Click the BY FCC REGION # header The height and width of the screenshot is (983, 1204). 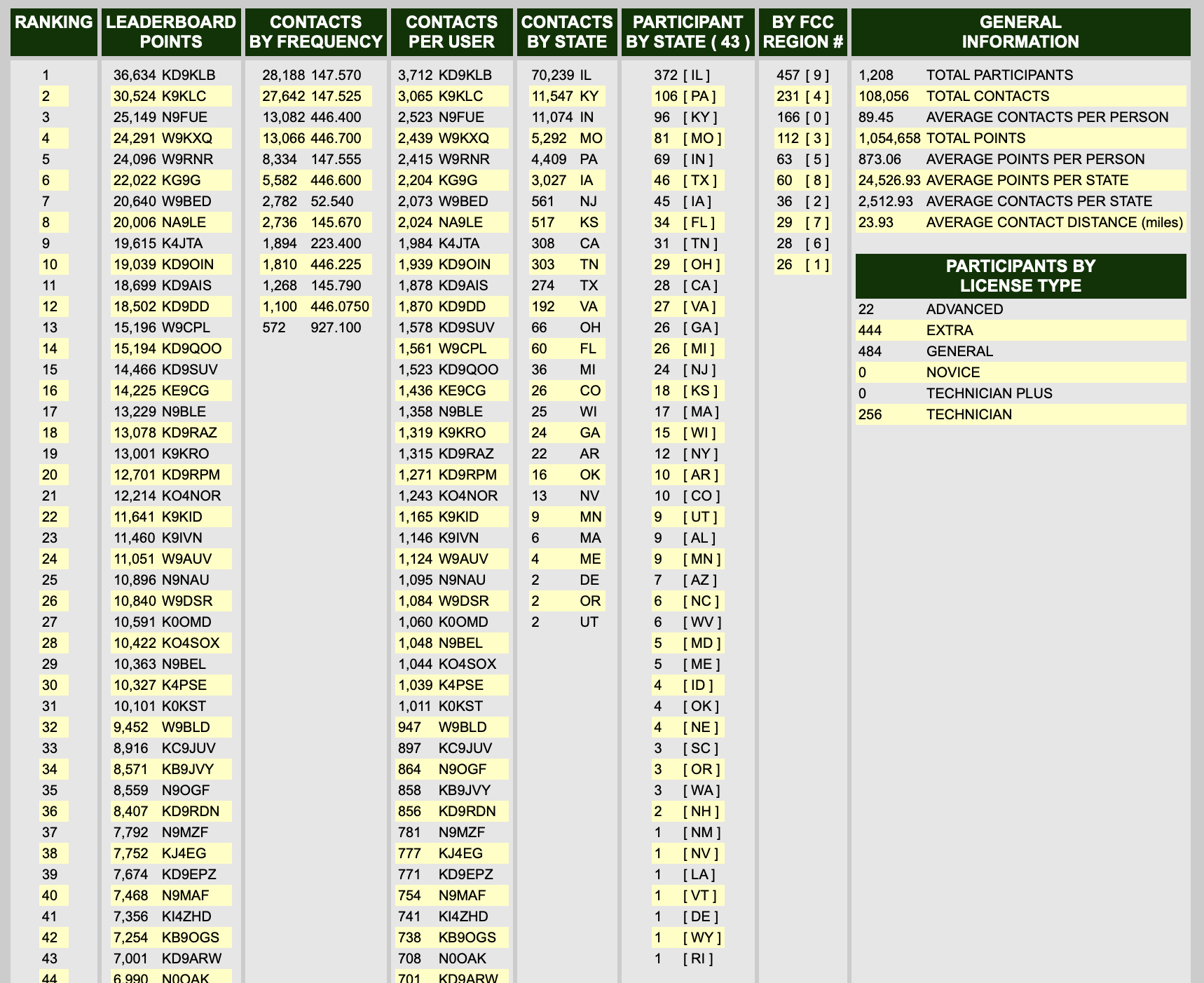[802, 32]
